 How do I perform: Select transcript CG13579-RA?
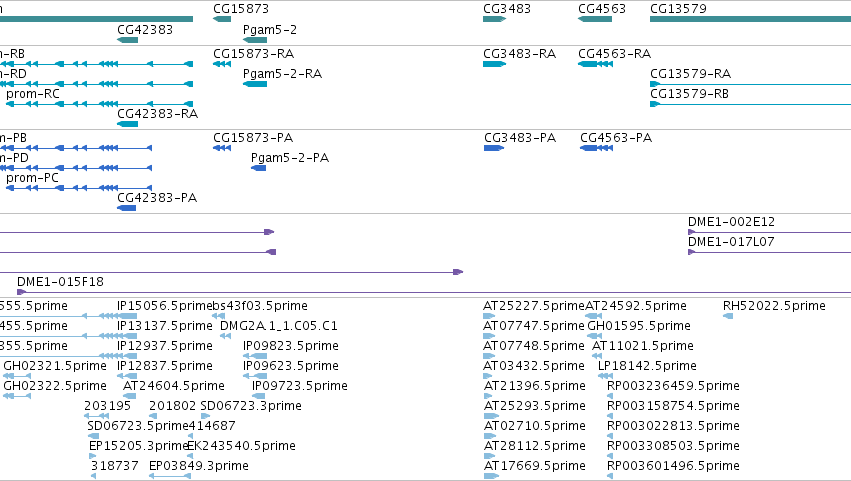tap(751, 84)
